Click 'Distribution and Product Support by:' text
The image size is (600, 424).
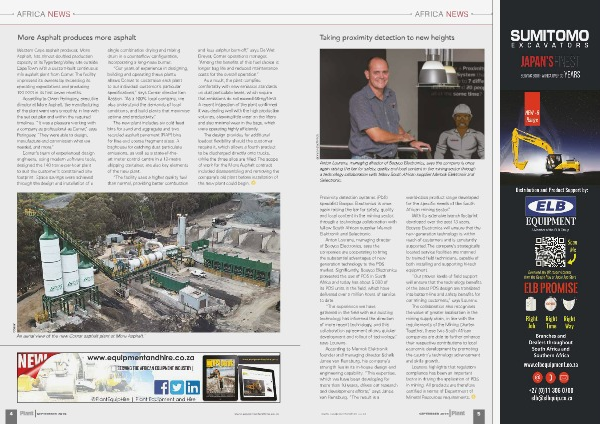click(550, 190)
